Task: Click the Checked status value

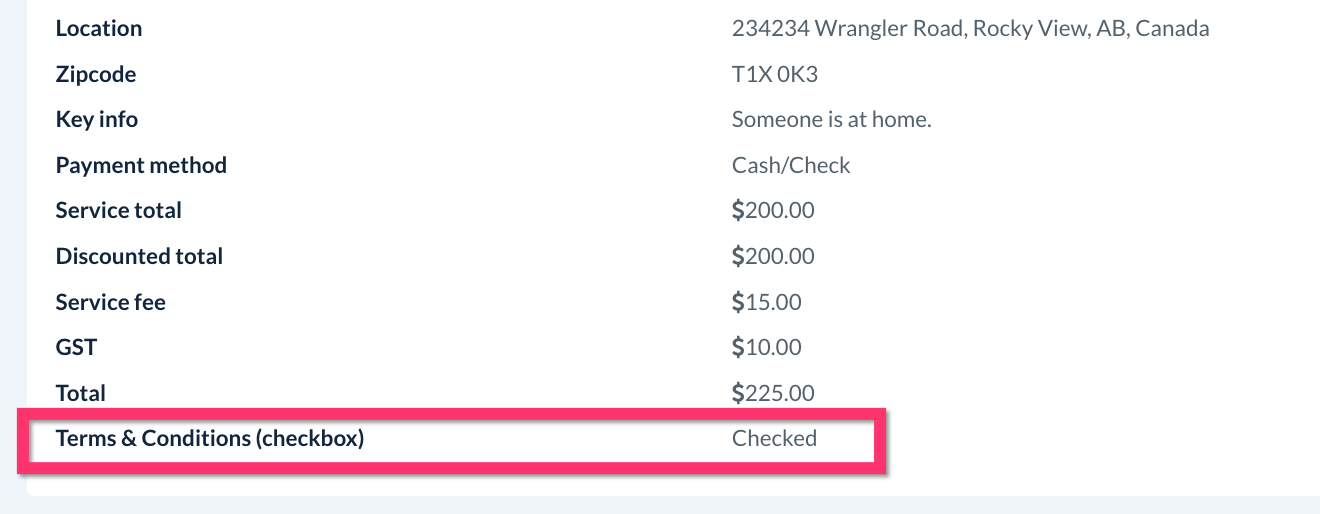Action: click(774, 438)
